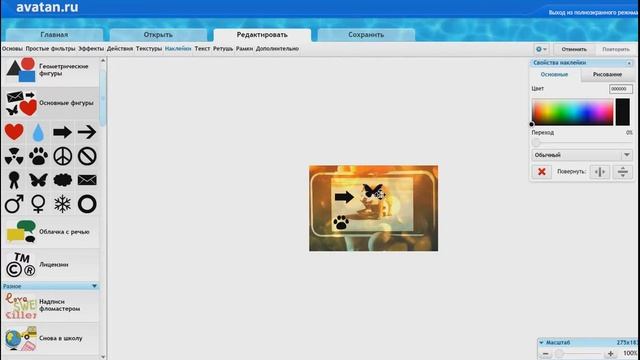Click the arrow sticker on the photo
The width and height of the screenshot is (640, 360).
[x=344, y=197]
